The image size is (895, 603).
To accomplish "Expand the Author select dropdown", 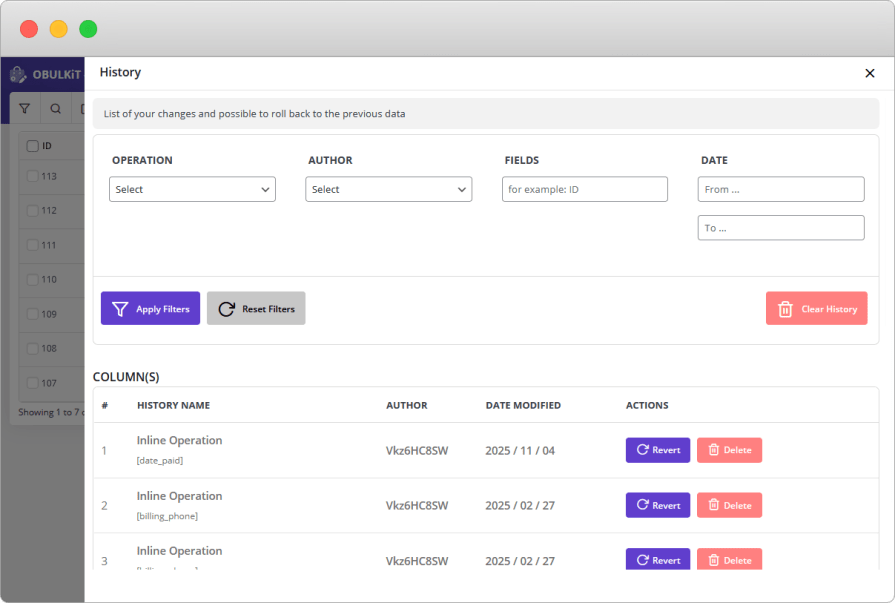I will pos(388,189).
